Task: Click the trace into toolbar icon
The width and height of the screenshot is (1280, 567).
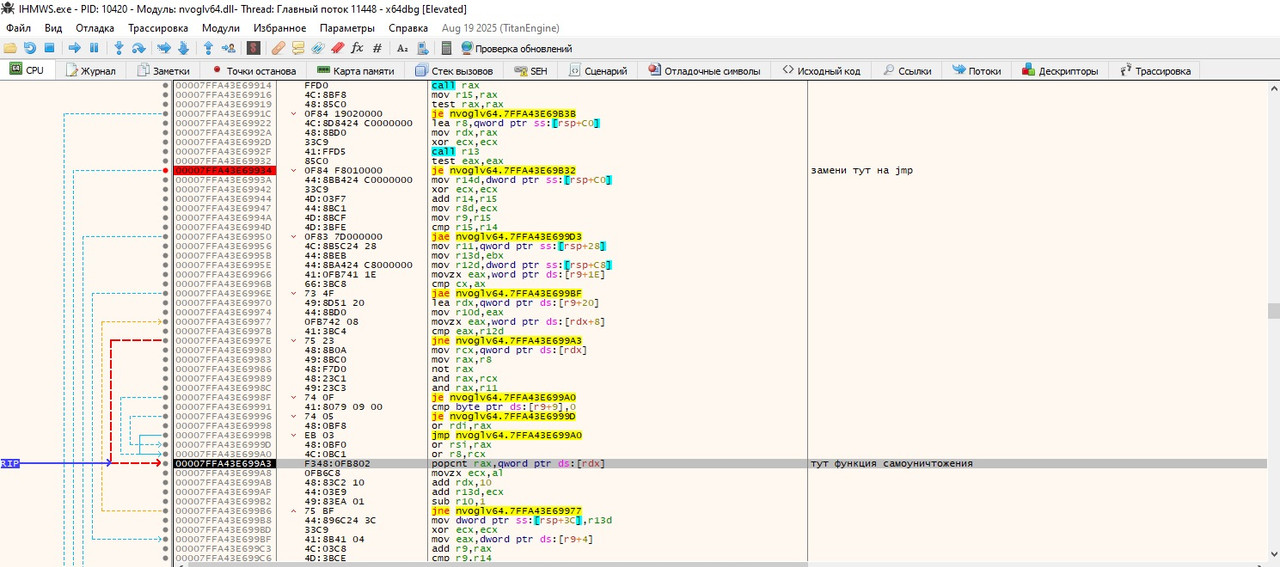Action: pyautogui.click(x=163, y=48)
